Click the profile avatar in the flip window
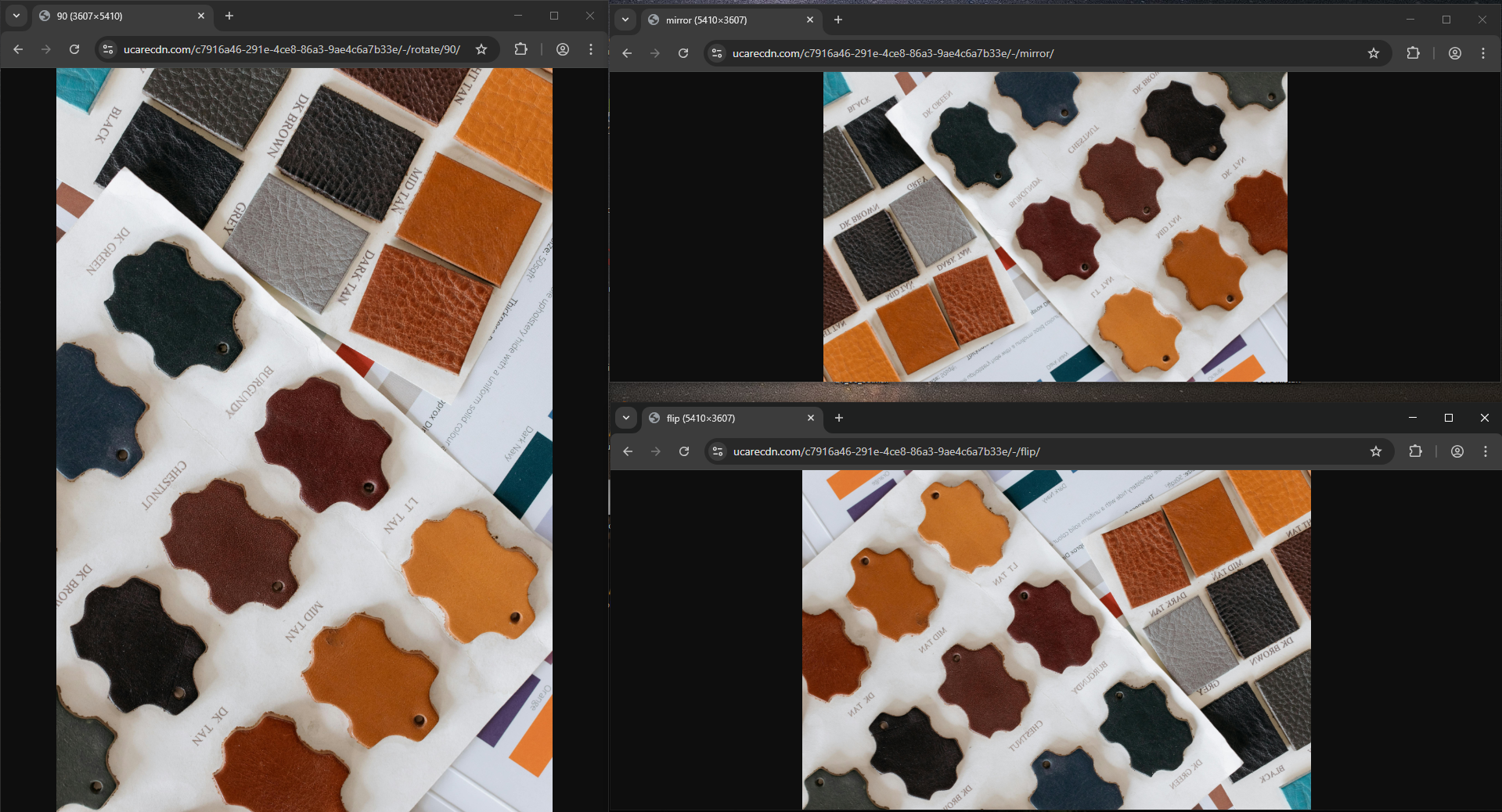Image resolution: width=1502 pixels, height=812 pixels. click(x=1457, y=451)
